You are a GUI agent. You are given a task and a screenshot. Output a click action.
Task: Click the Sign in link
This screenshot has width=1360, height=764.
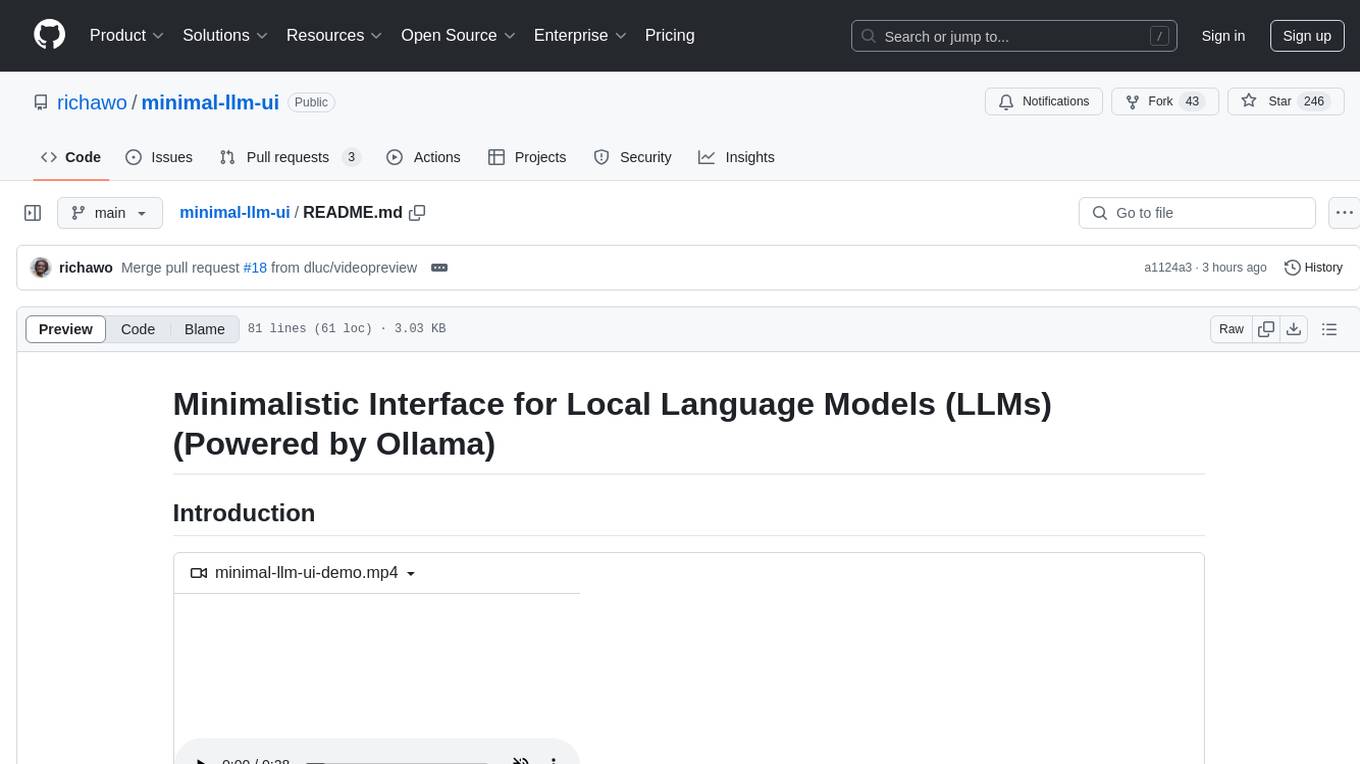pyautogui.click(x=1223, y=36)
